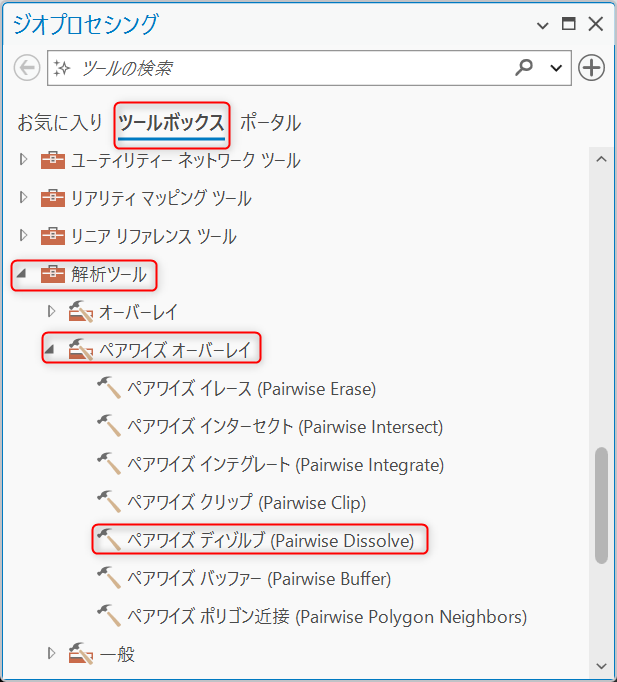
Task: Collapse the 解析ツール toolbox
Action: [21, 274]
